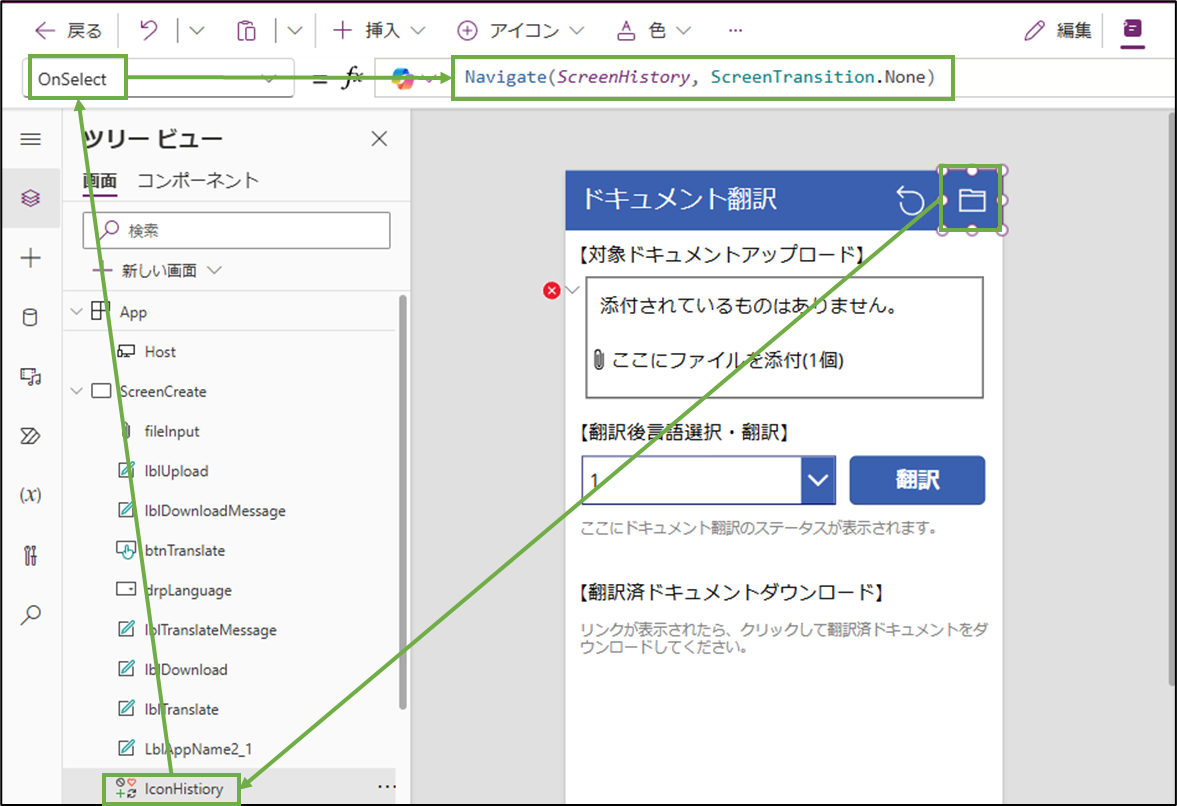1177x806 pixels.
Task: Click the more options ellipsis in toolbar
Action: click(736, 31)
